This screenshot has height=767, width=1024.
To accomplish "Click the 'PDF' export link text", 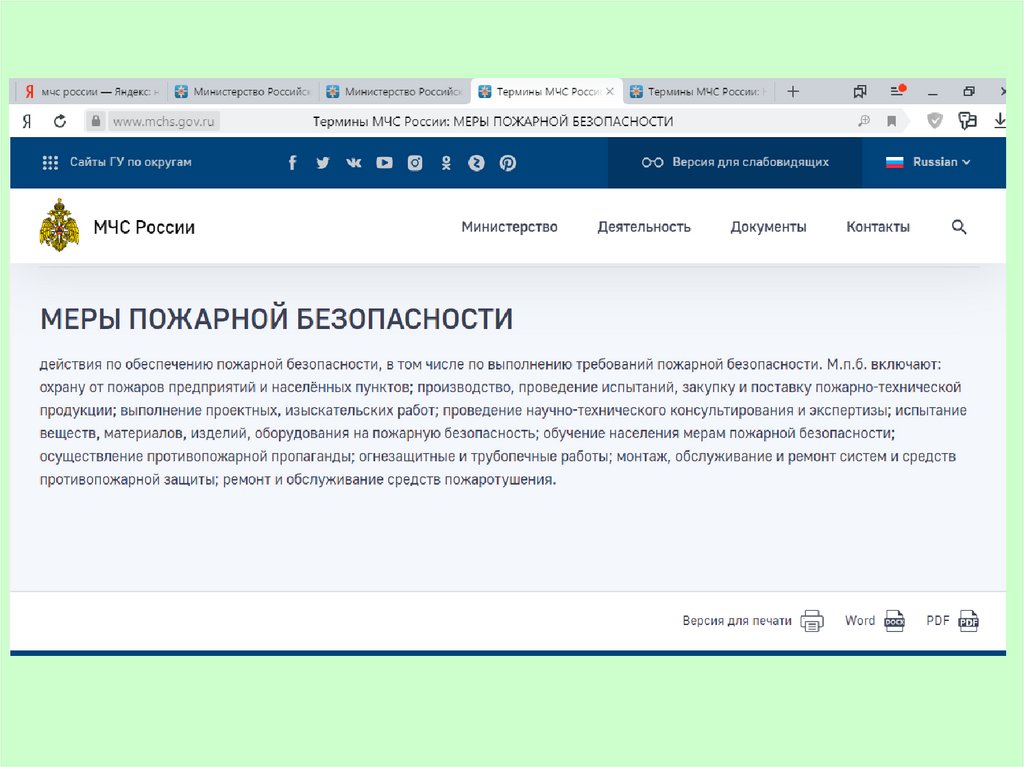I will pyautogui.click(x=938, y=621).
